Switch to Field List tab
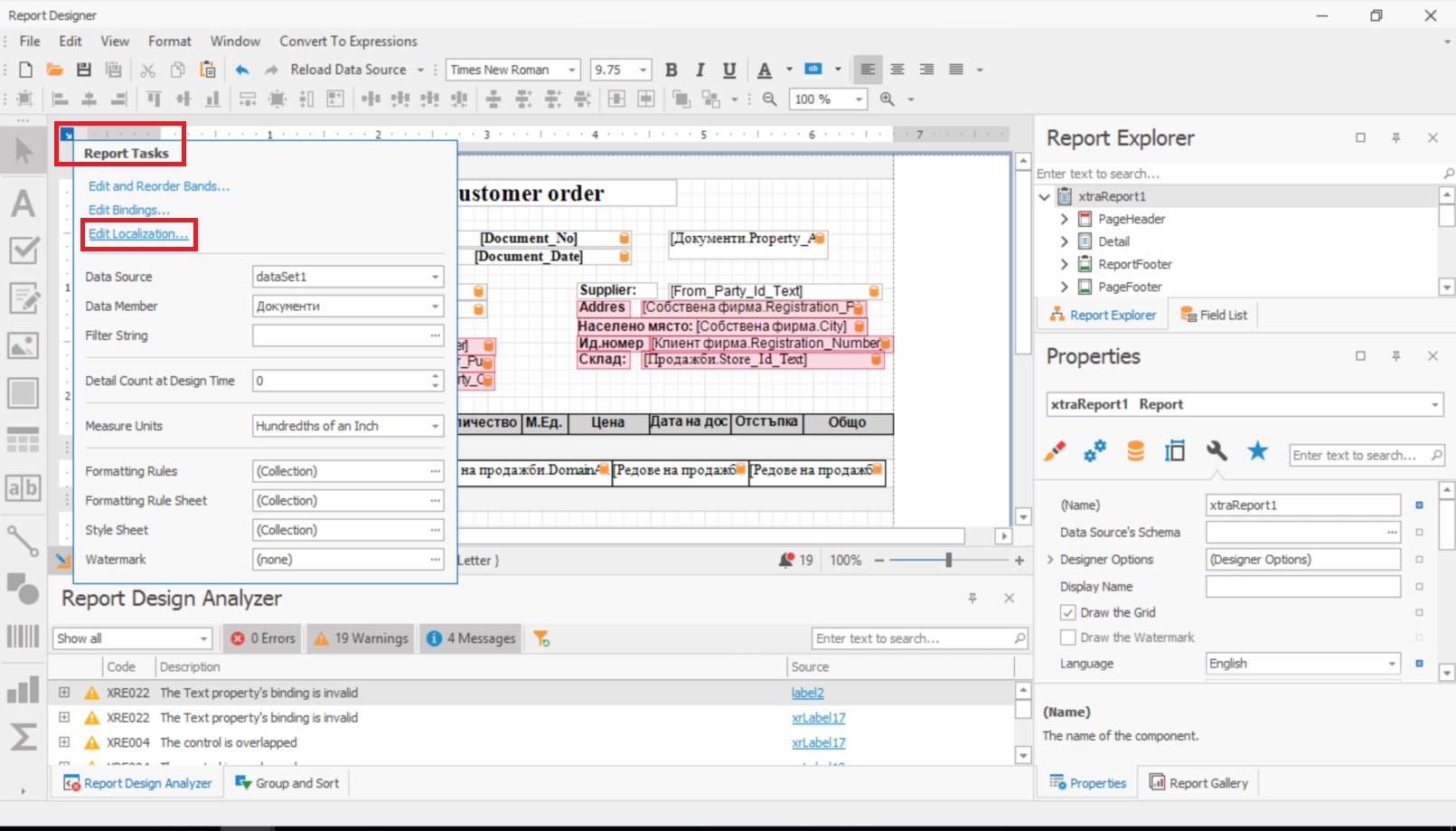The width and height of the screenshot is (1456, 831). 1214,315
